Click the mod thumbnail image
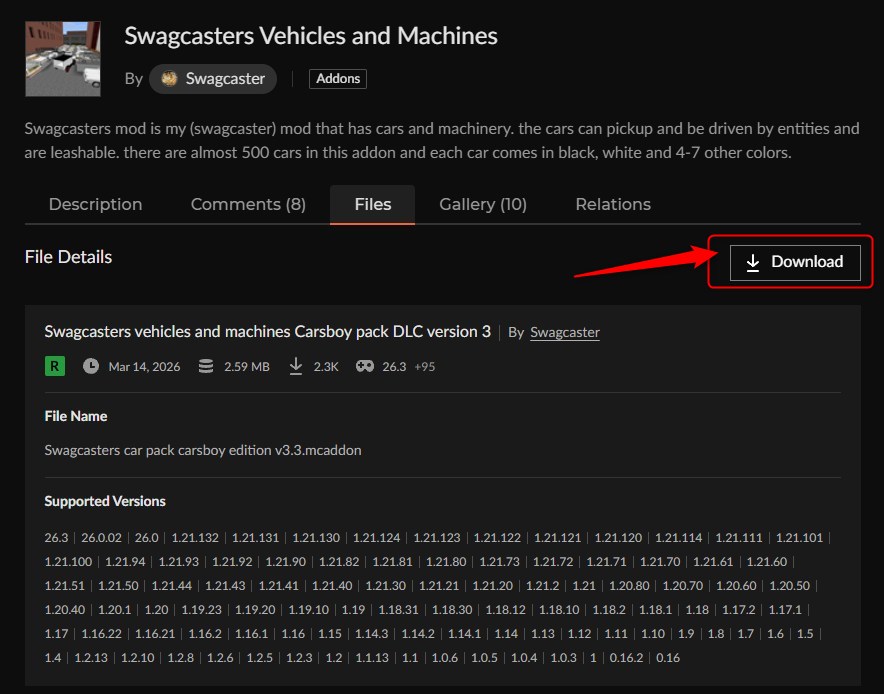The image size is (884, 694). click(x=62, y=58)
